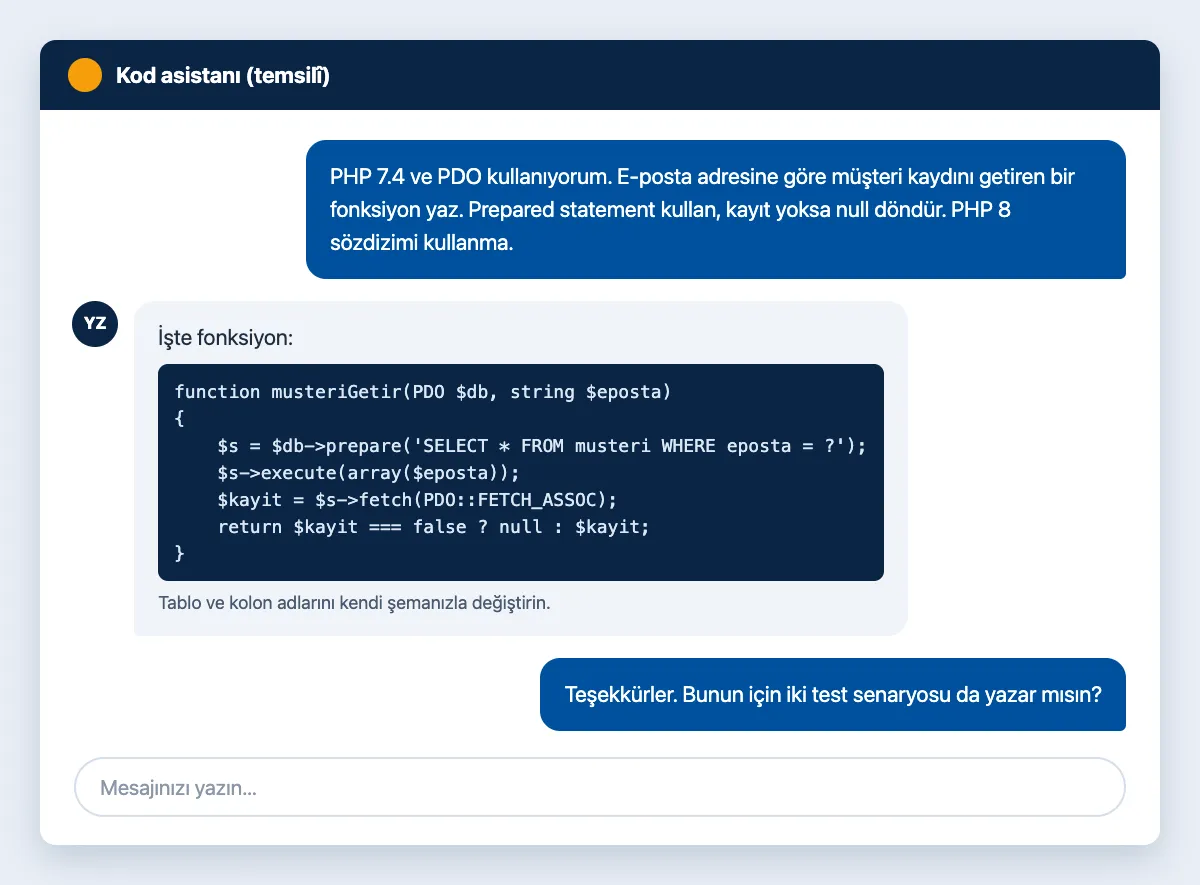Click the "Kod asistanı (temsilî)" header title

[223, 75]
